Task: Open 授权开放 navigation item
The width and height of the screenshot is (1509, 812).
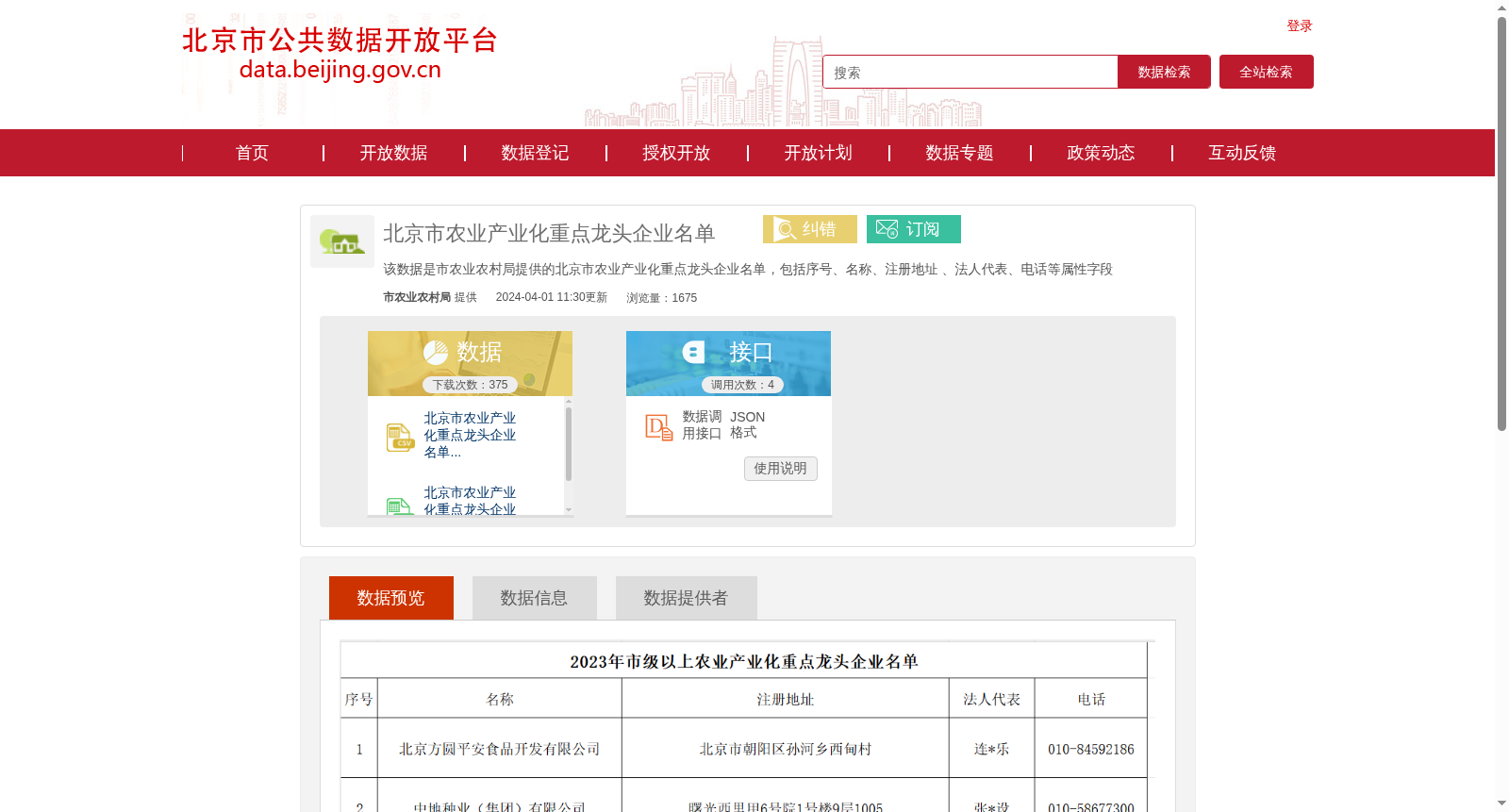Action: (676, 153)
